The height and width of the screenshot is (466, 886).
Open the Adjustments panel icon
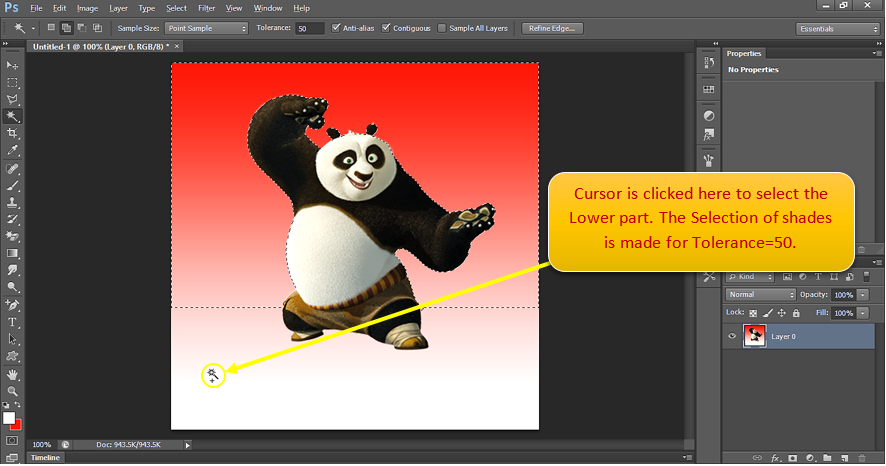tap(709, 116)
